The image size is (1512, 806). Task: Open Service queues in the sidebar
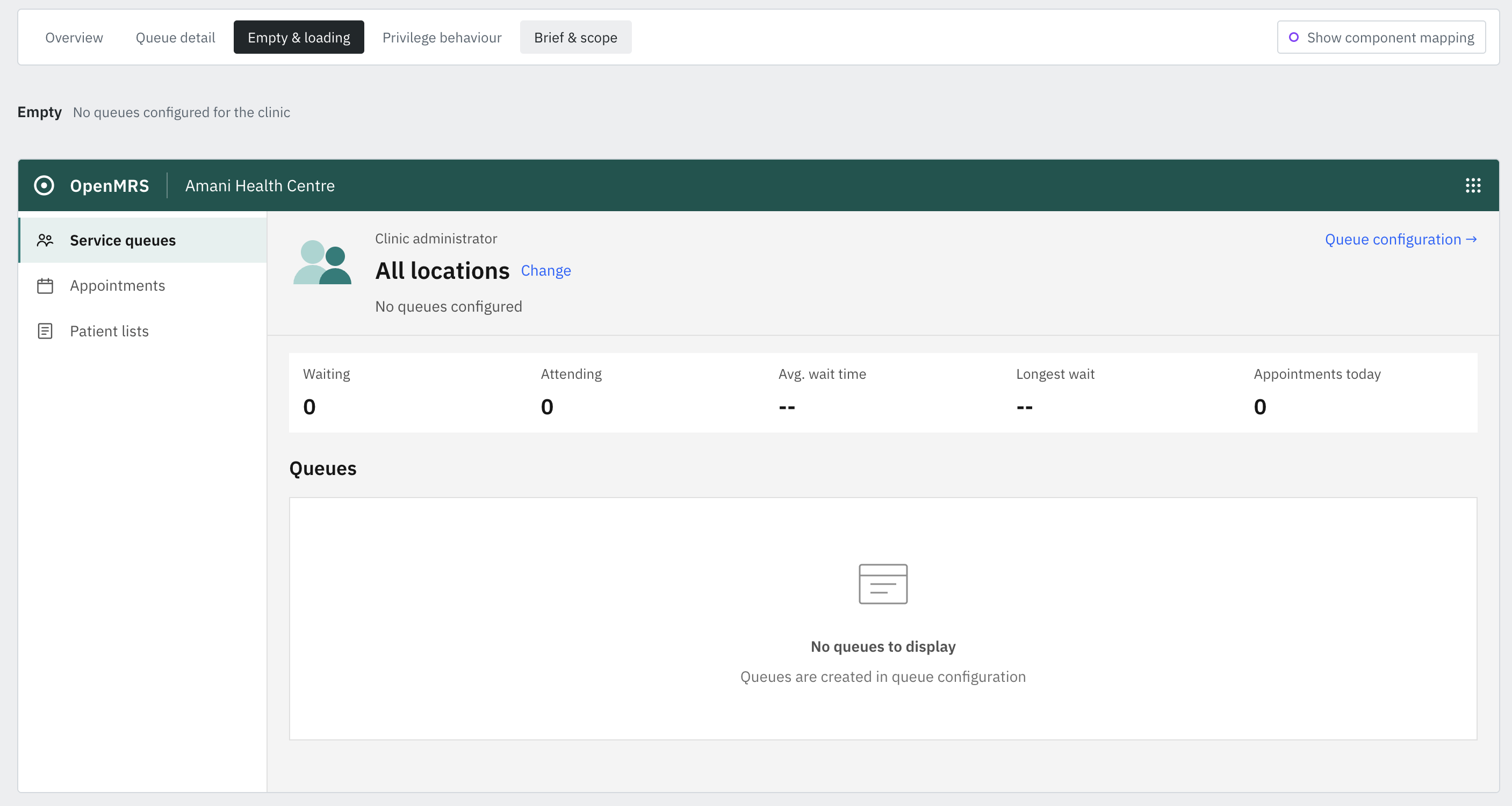point(143,240)
